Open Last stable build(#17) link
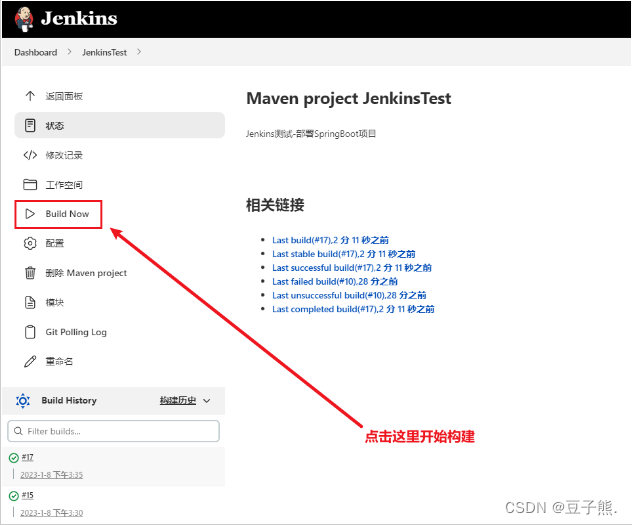 click(343, 254)
